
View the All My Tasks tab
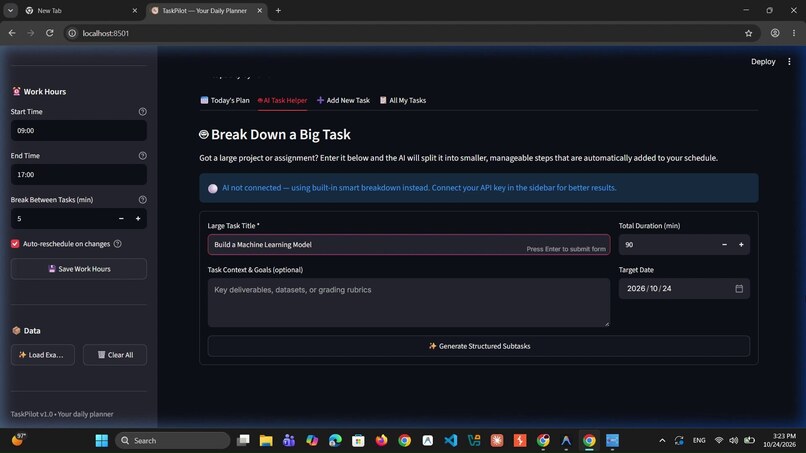point(402,100)
